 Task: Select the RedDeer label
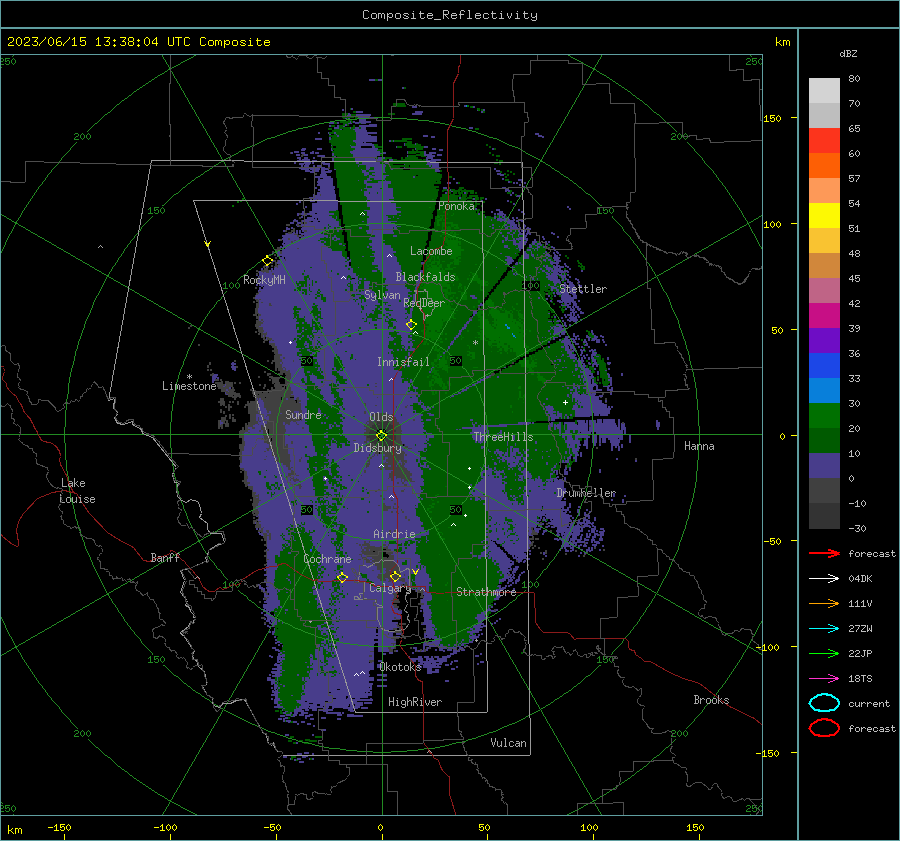click(x=424, y=303)
